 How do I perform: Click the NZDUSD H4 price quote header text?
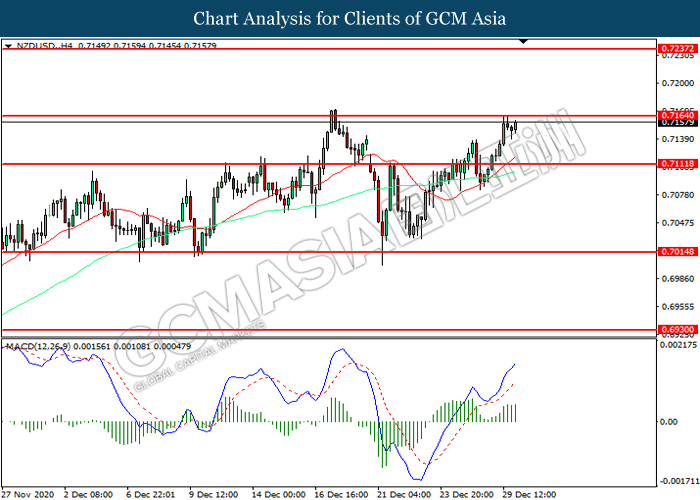point(116,46)
